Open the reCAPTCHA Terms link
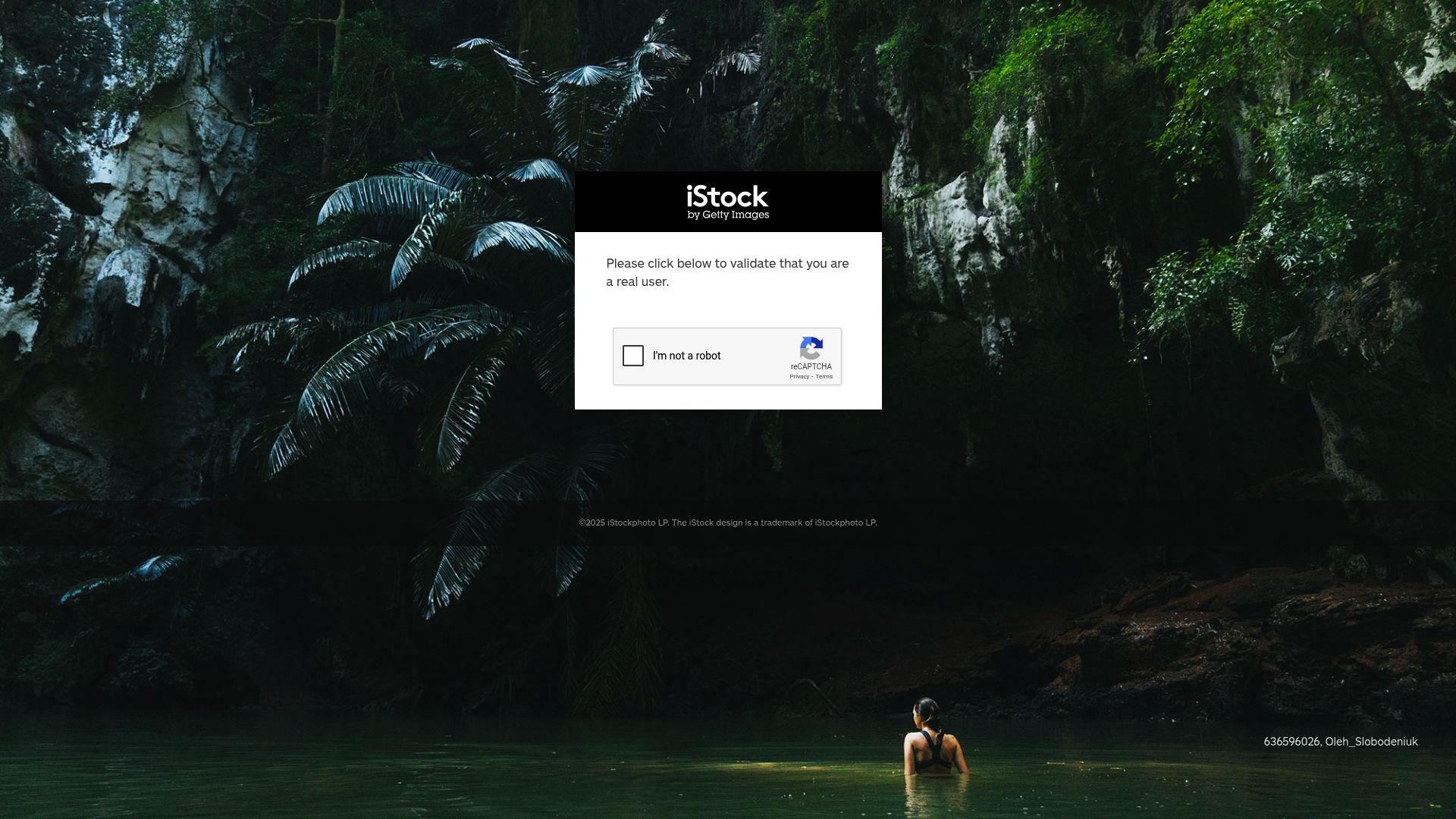This screenshot has height=819, width=1456. click(824, 377)
